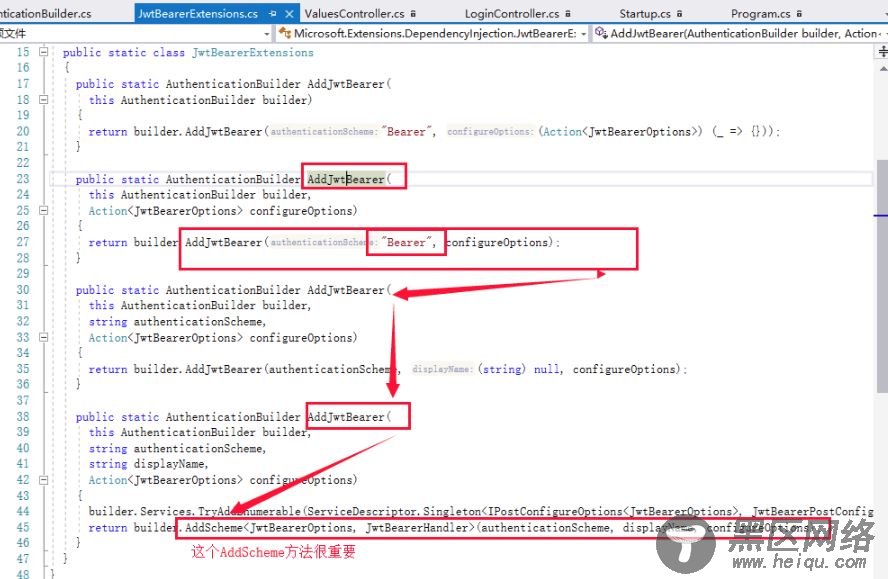
Task: Click 'this AuthenticationBuilder builder' on line 31
Action: 199,305
